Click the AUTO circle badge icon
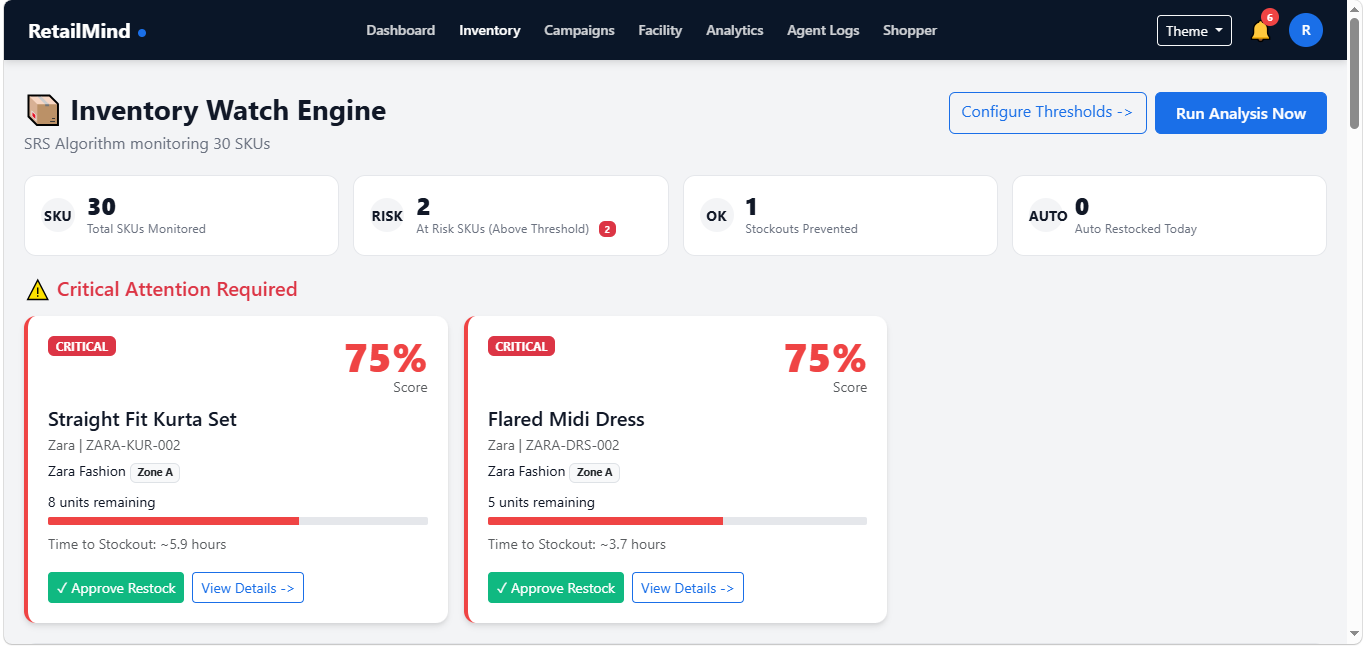The width and height of the screenshot is (1366, 646). 1048,216
